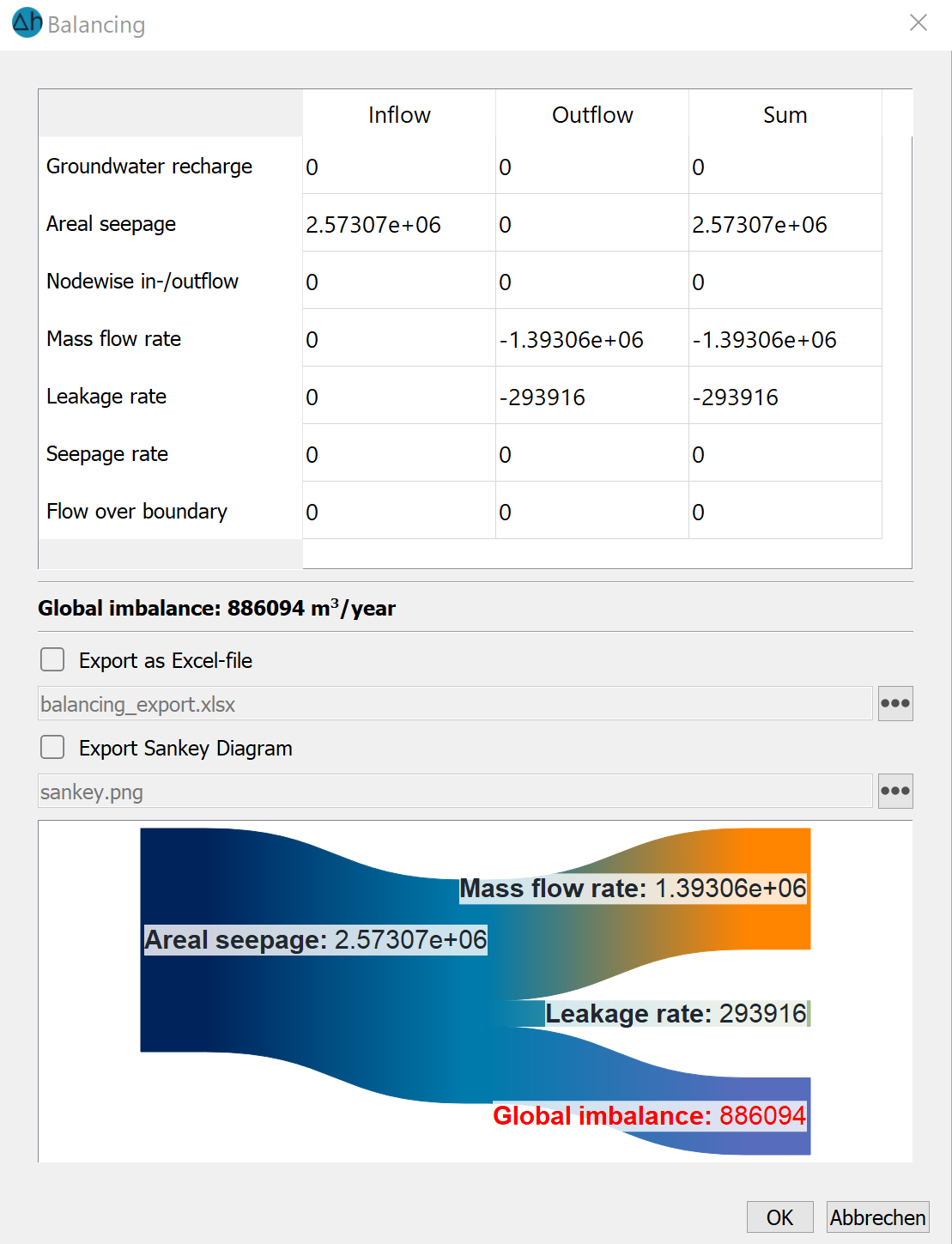Click the balancing_export.xlsx file path field

tap(455, 704)
